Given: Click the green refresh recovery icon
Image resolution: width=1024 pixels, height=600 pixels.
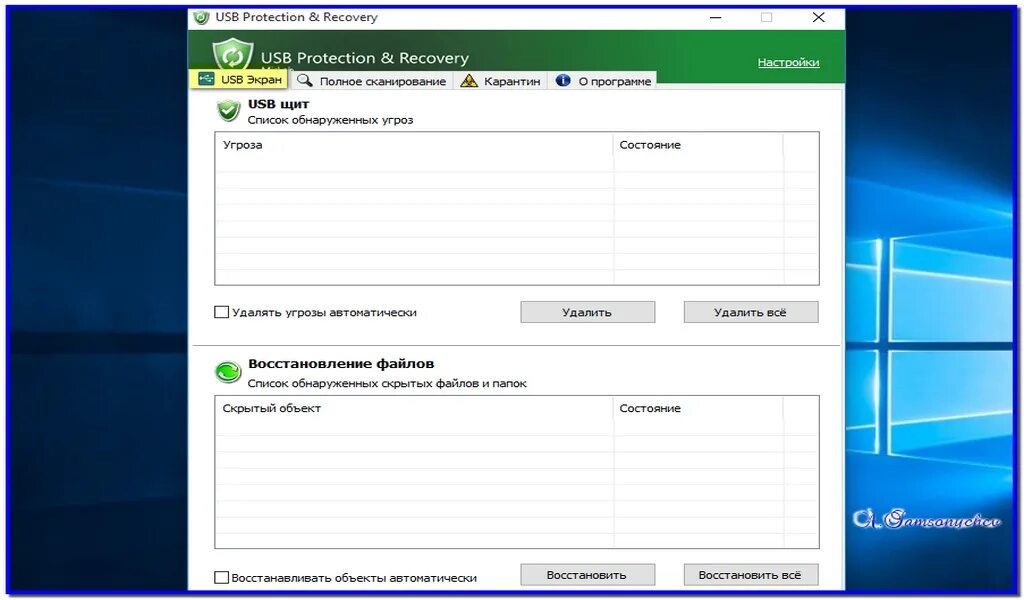Looking at the screenshot, I should (x=228, y=372).
